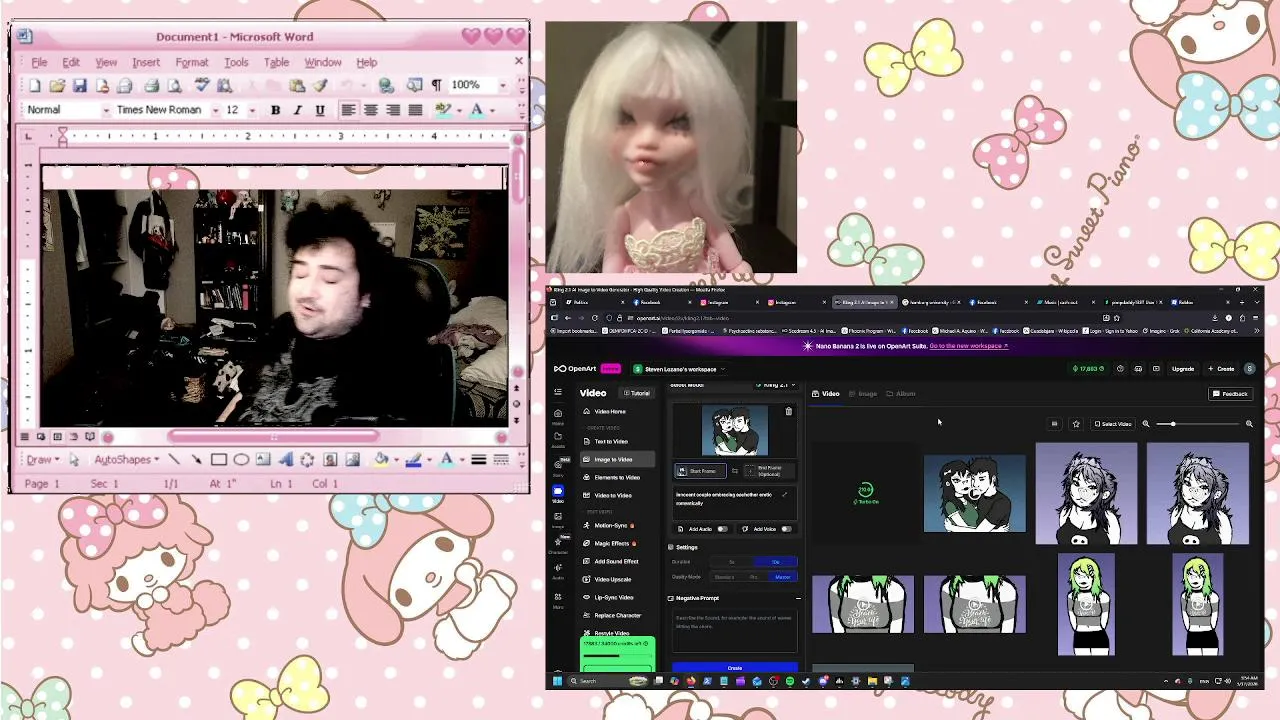Click the Save floppy disk icon in Word
Viewport: 1280px width, 720px height.
click(x=80, y=86)
